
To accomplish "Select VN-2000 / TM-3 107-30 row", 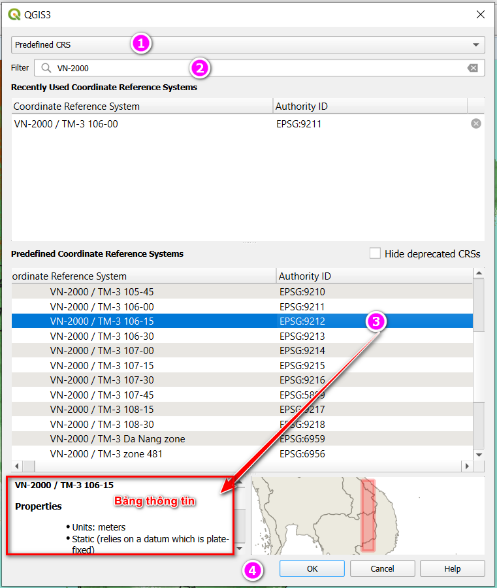I will pyautogui.click(x=242, y=380).
